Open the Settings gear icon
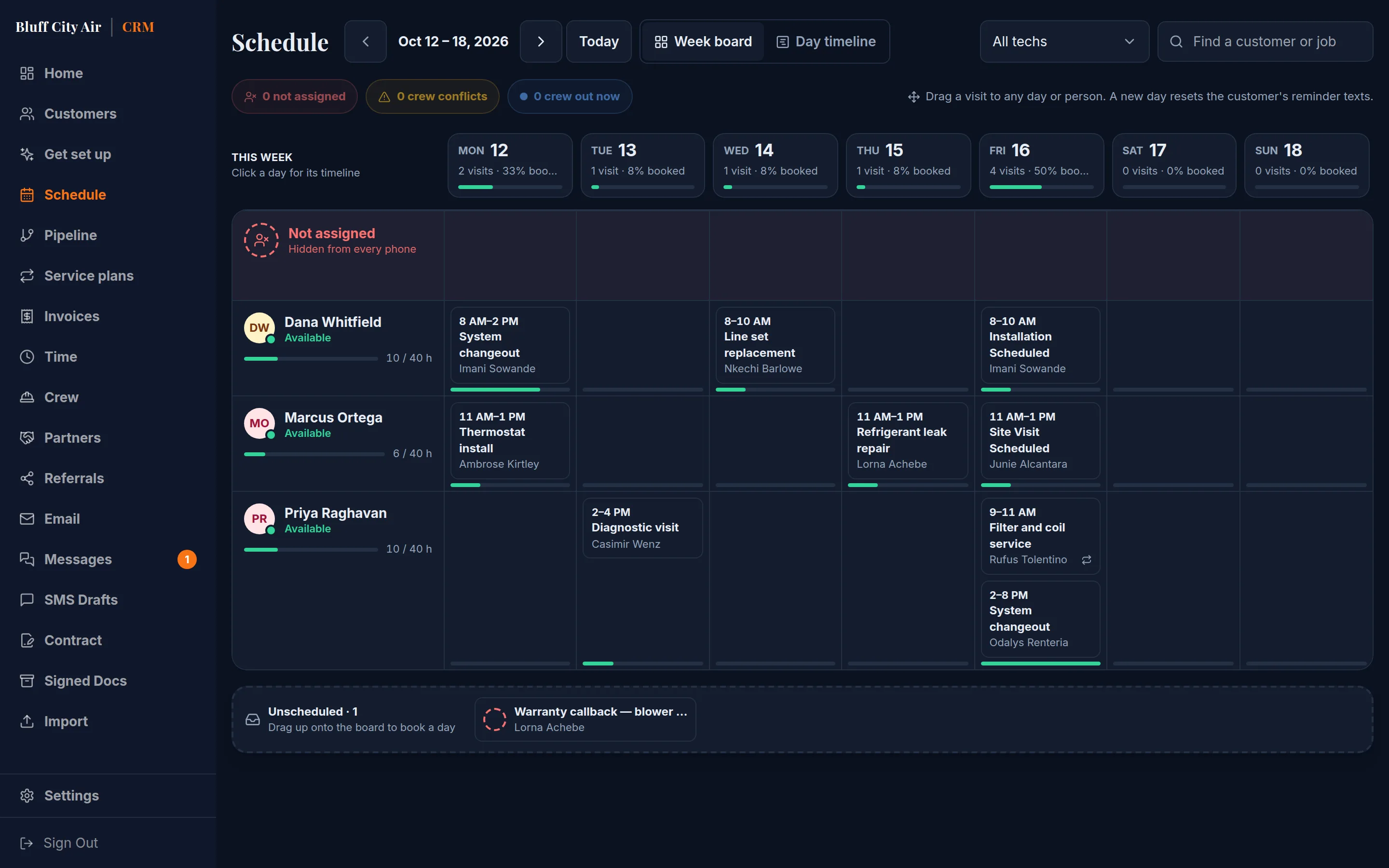This screenshot has height=868, width=1389. pyautogui.click(x=27, y=796)
